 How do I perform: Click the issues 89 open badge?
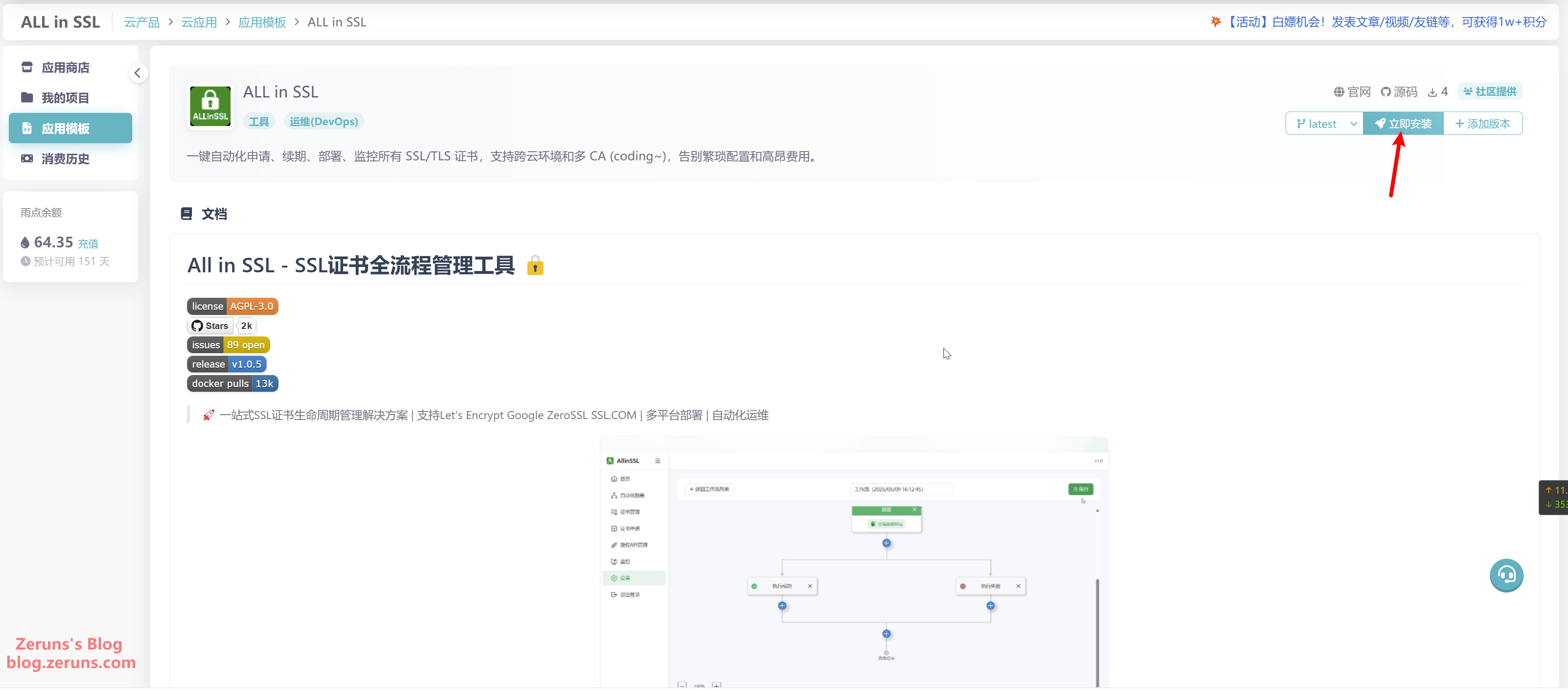point(228,345)
